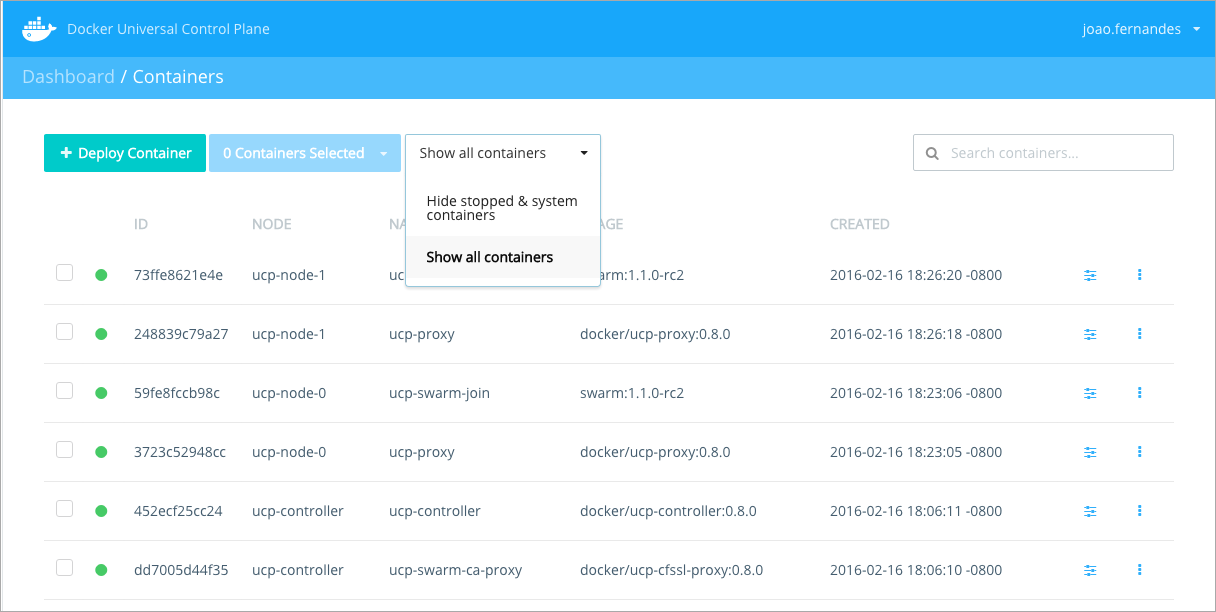Click the Docker whale logo
1216x612 pixels.
[39, 29]
